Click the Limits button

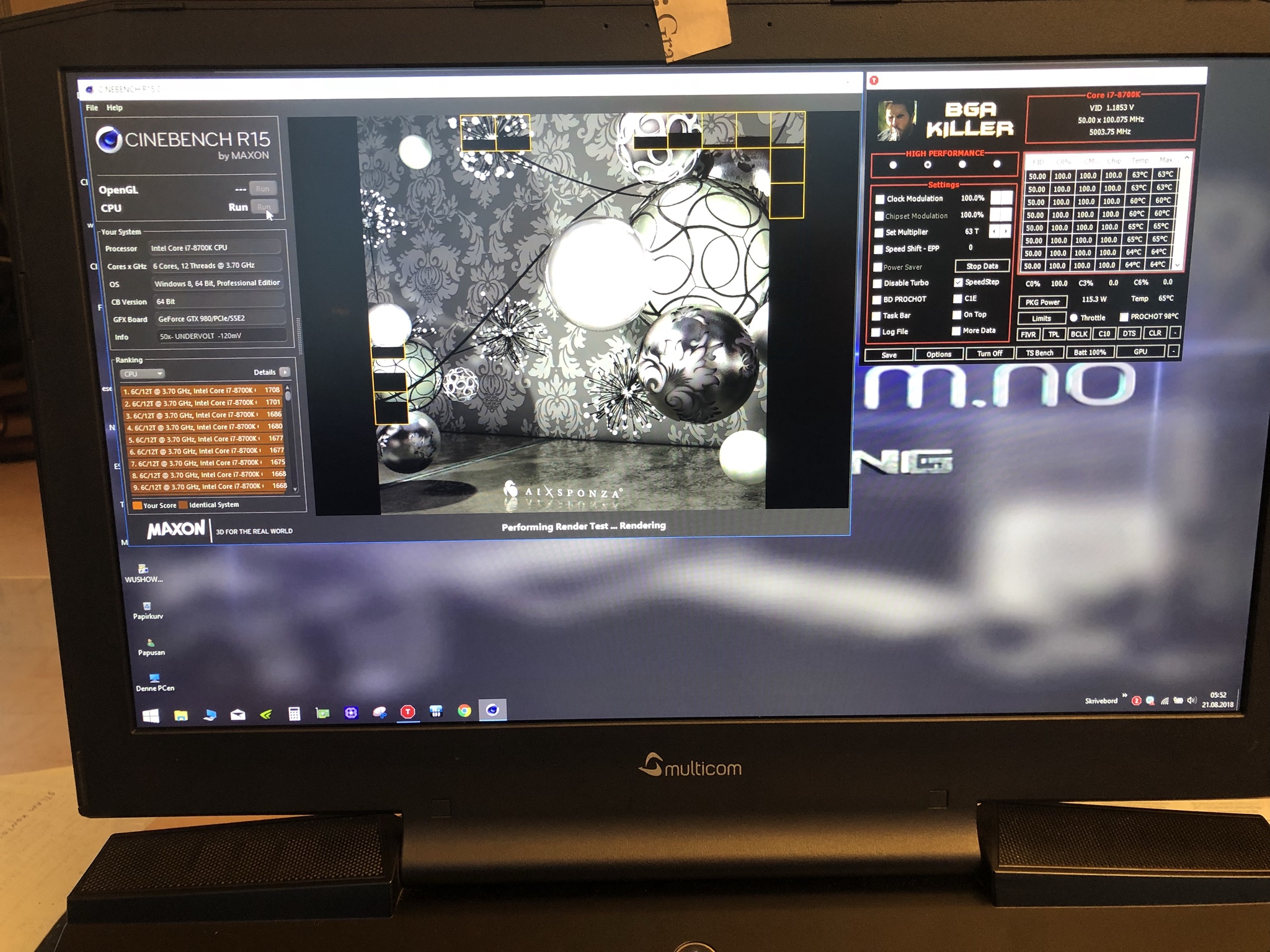click(1041, 319)
